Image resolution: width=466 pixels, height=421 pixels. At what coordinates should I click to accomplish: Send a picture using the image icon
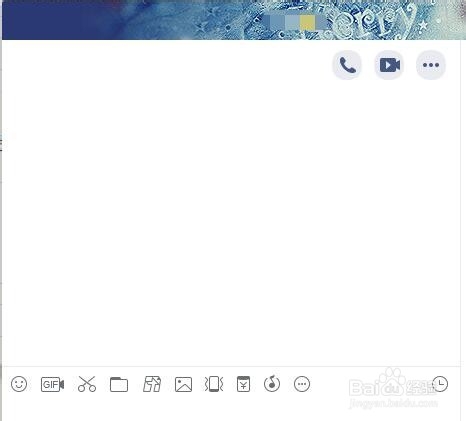[183, 384]
